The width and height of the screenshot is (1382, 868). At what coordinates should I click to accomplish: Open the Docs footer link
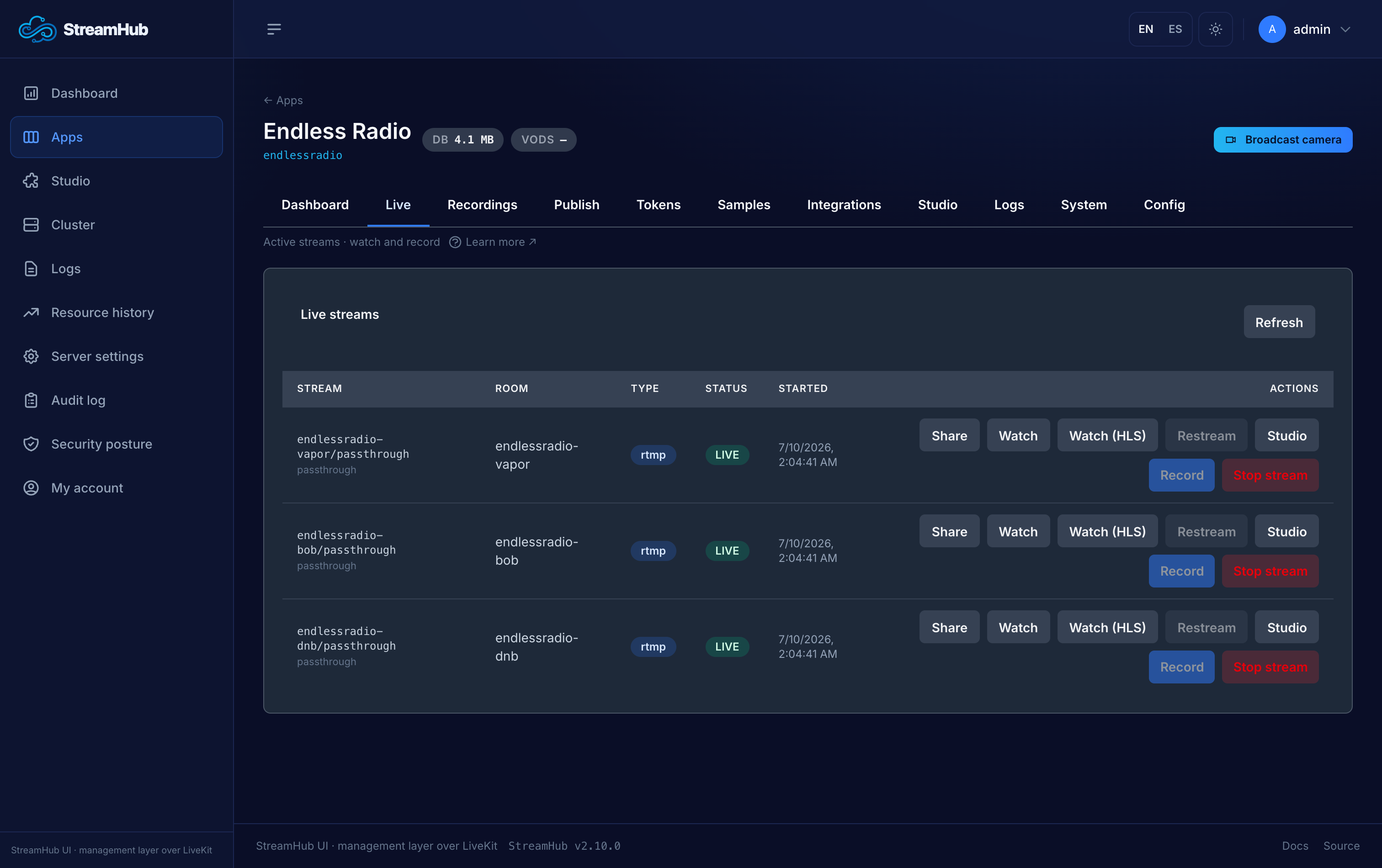1295,846
